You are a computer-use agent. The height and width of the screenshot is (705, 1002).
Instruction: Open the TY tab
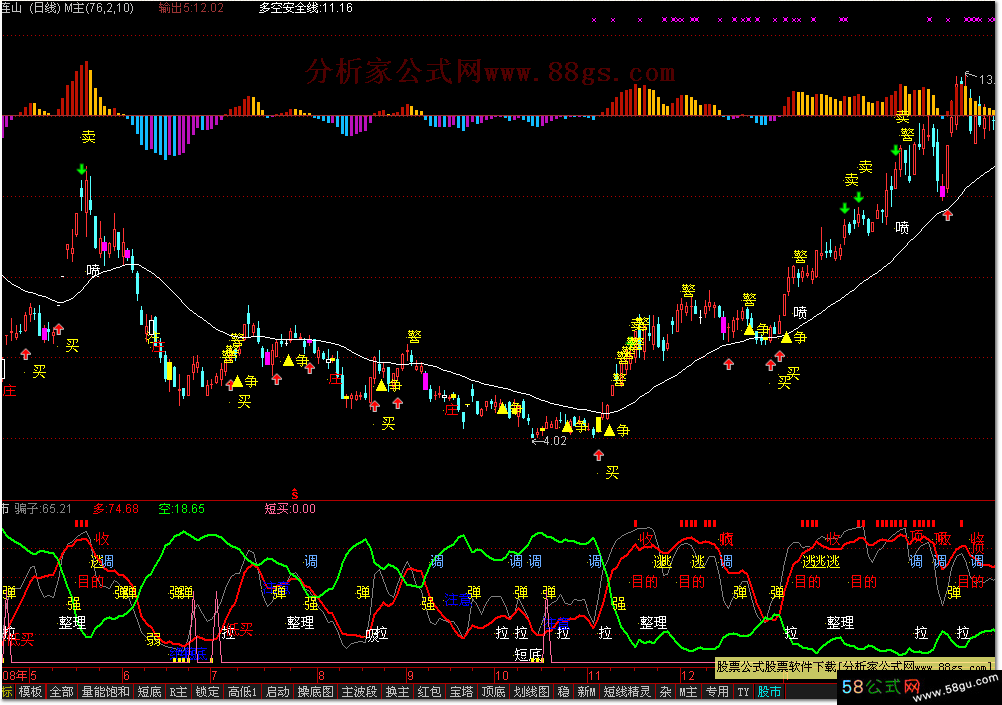(743, 692)
